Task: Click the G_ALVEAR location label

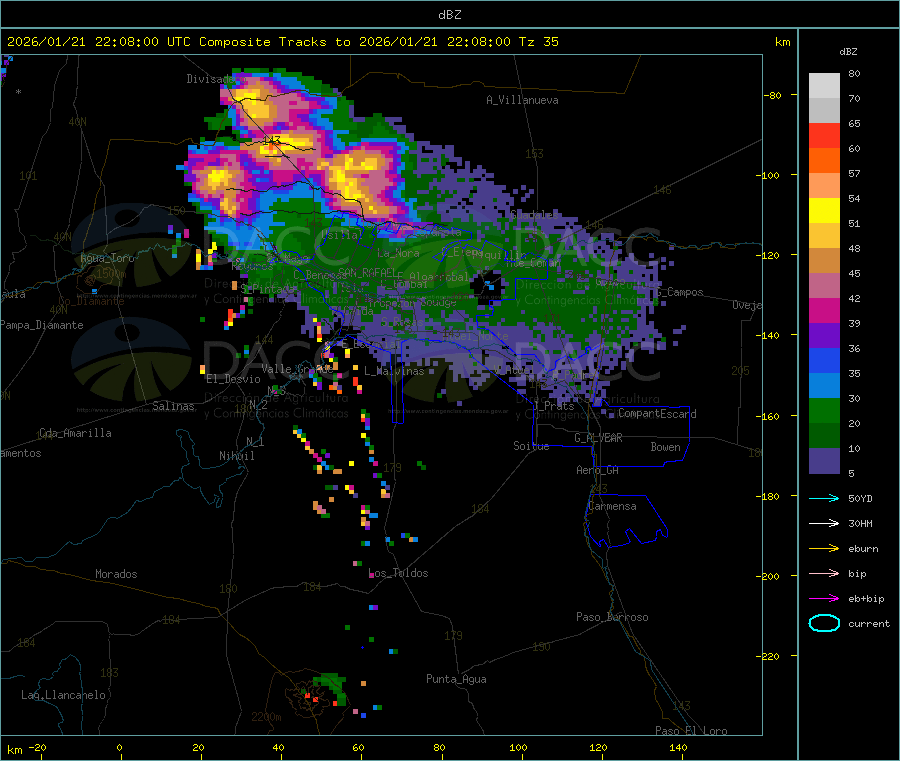Action: coord(598,438)
